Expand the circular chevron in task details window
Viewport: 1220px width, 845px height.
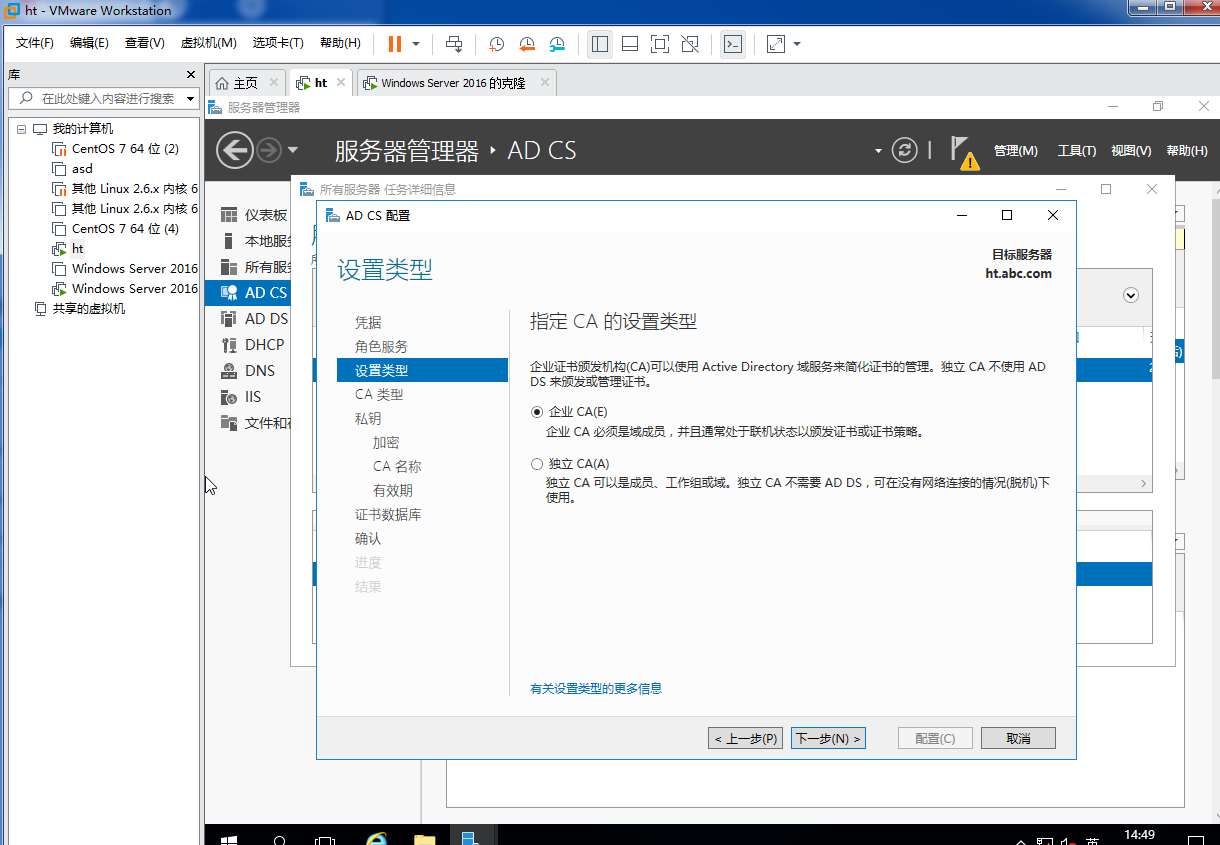coord(1131,295)
